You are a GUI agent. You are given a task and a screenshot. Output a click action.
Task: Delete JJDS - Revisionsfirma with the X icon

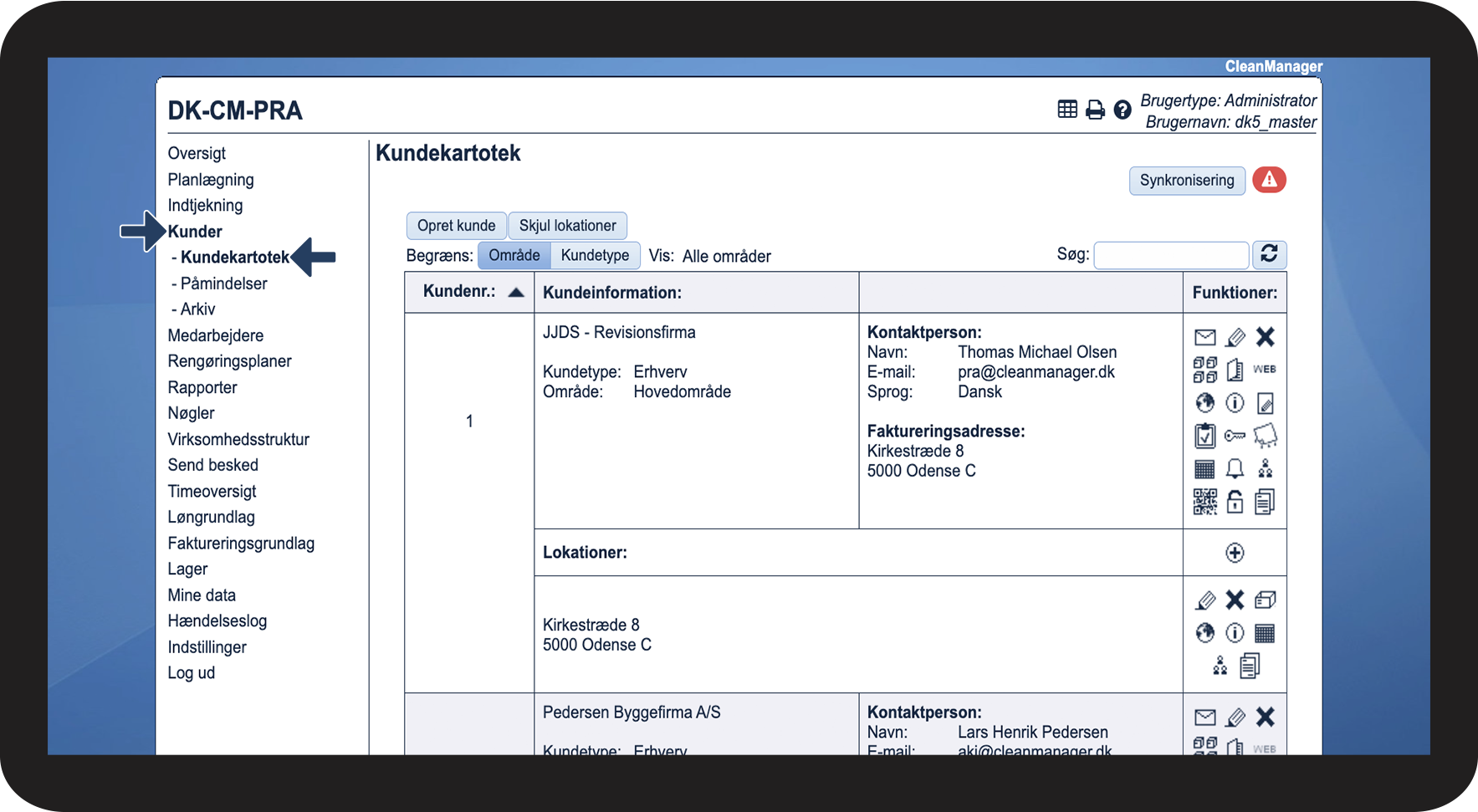pyautogui.click(x=1266, y=337)
